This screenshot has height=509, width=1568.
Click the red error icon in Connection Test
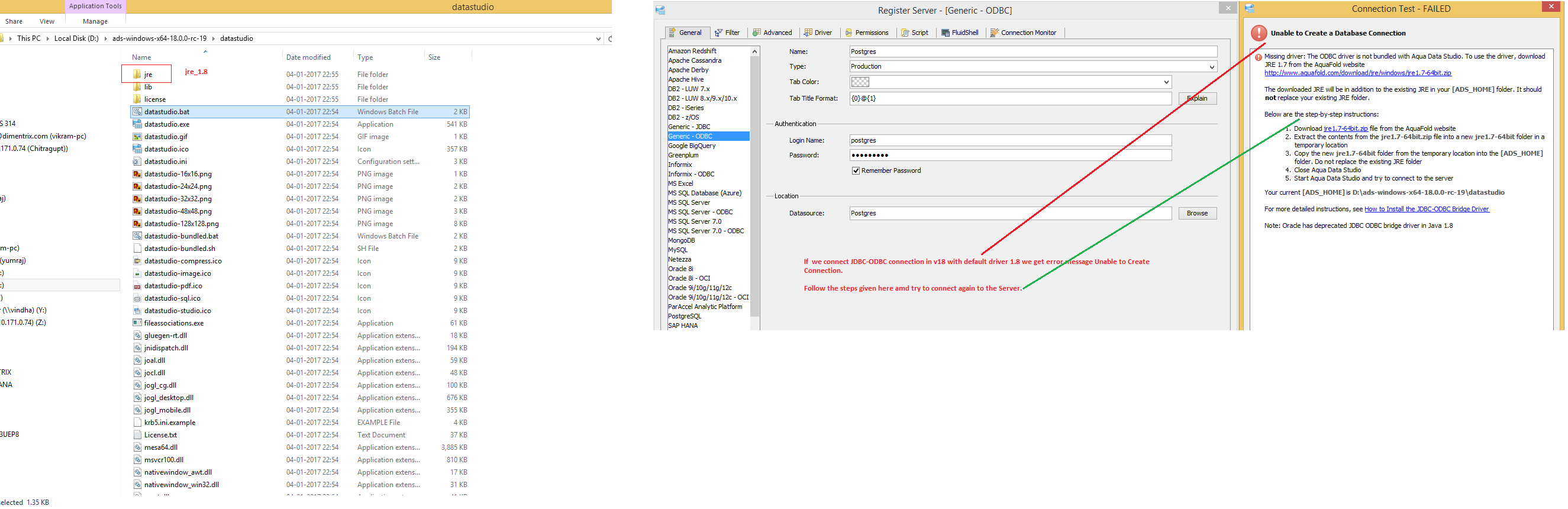(x=1259, y=34)
